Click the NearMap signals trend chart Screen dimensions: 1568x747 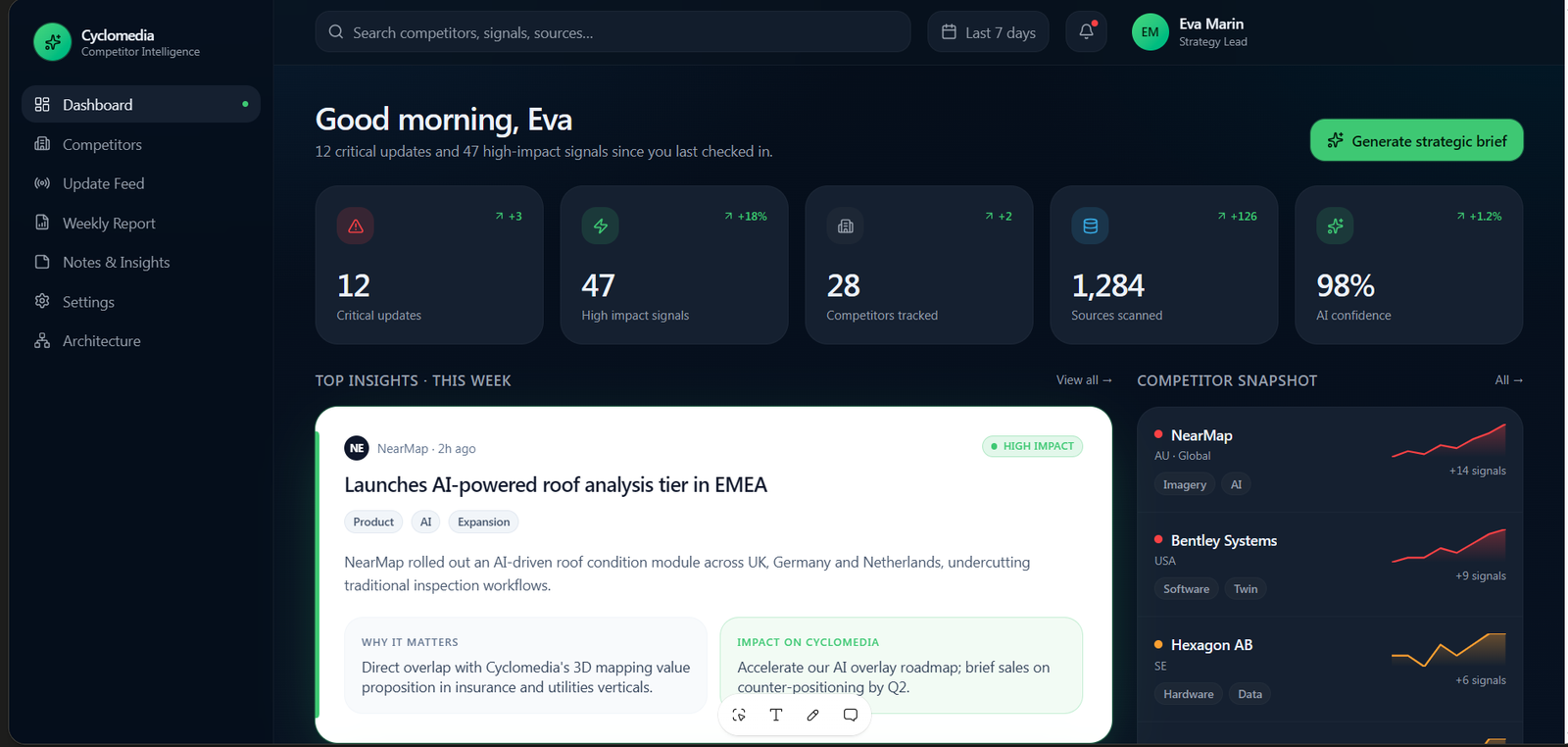pos(1448,440)
